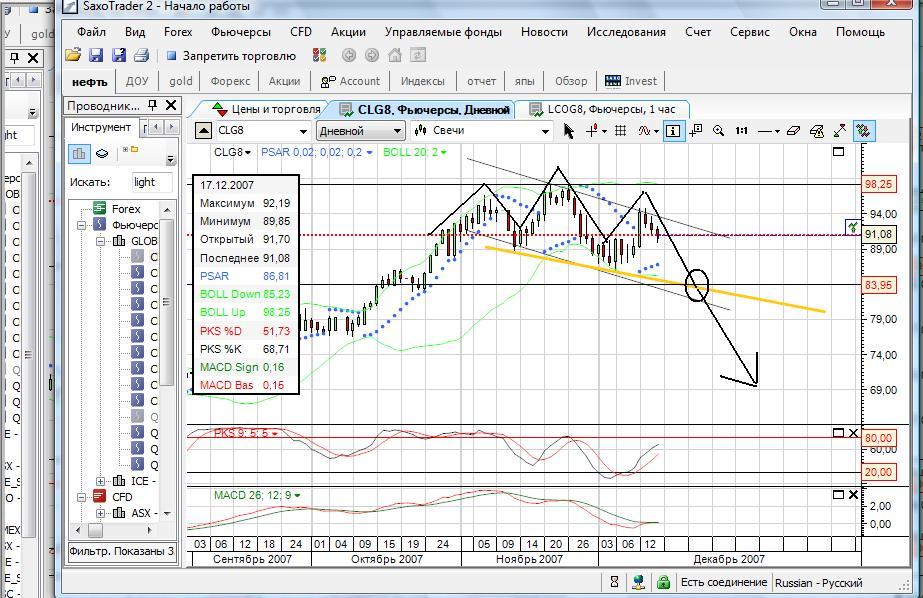This screenshot has height=598, width=923.
Task: Click the save floppy disk icon
Action: (x=96, y=55)
